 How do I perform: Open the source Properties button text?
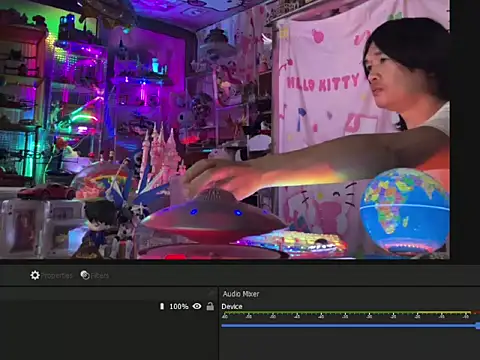pyautogui.click(x=57, y=275)
